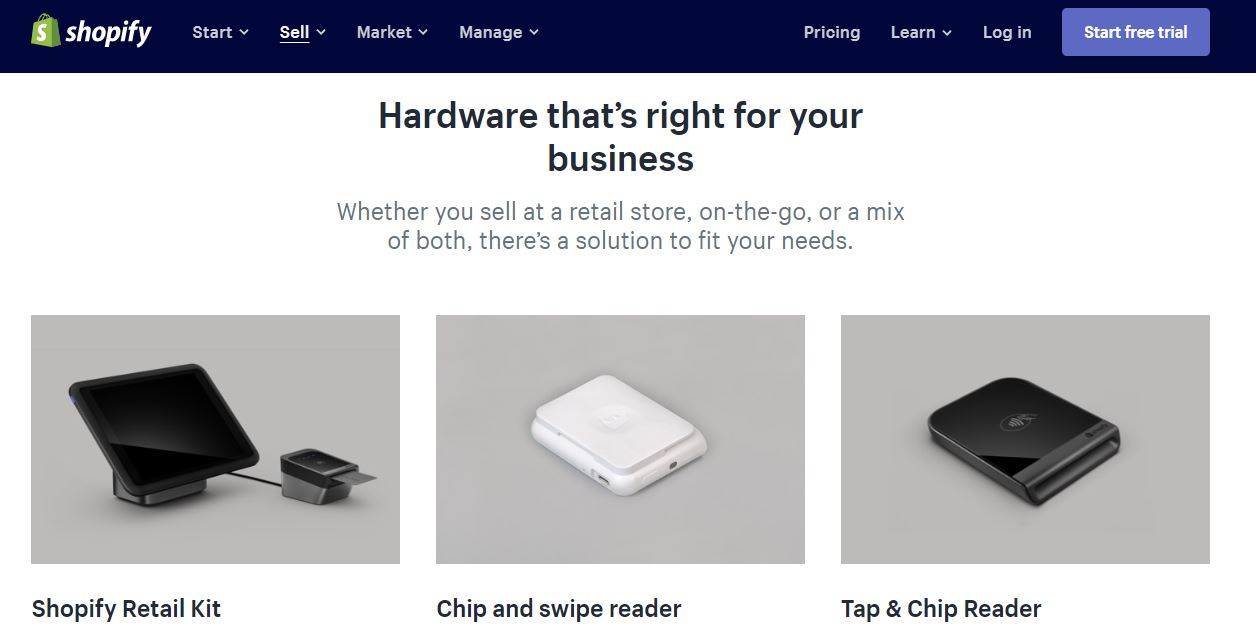Click the Tap & Chip Reader title
Image resolution: width=1256 pixels, height=634 pixels.
(941, 609)
